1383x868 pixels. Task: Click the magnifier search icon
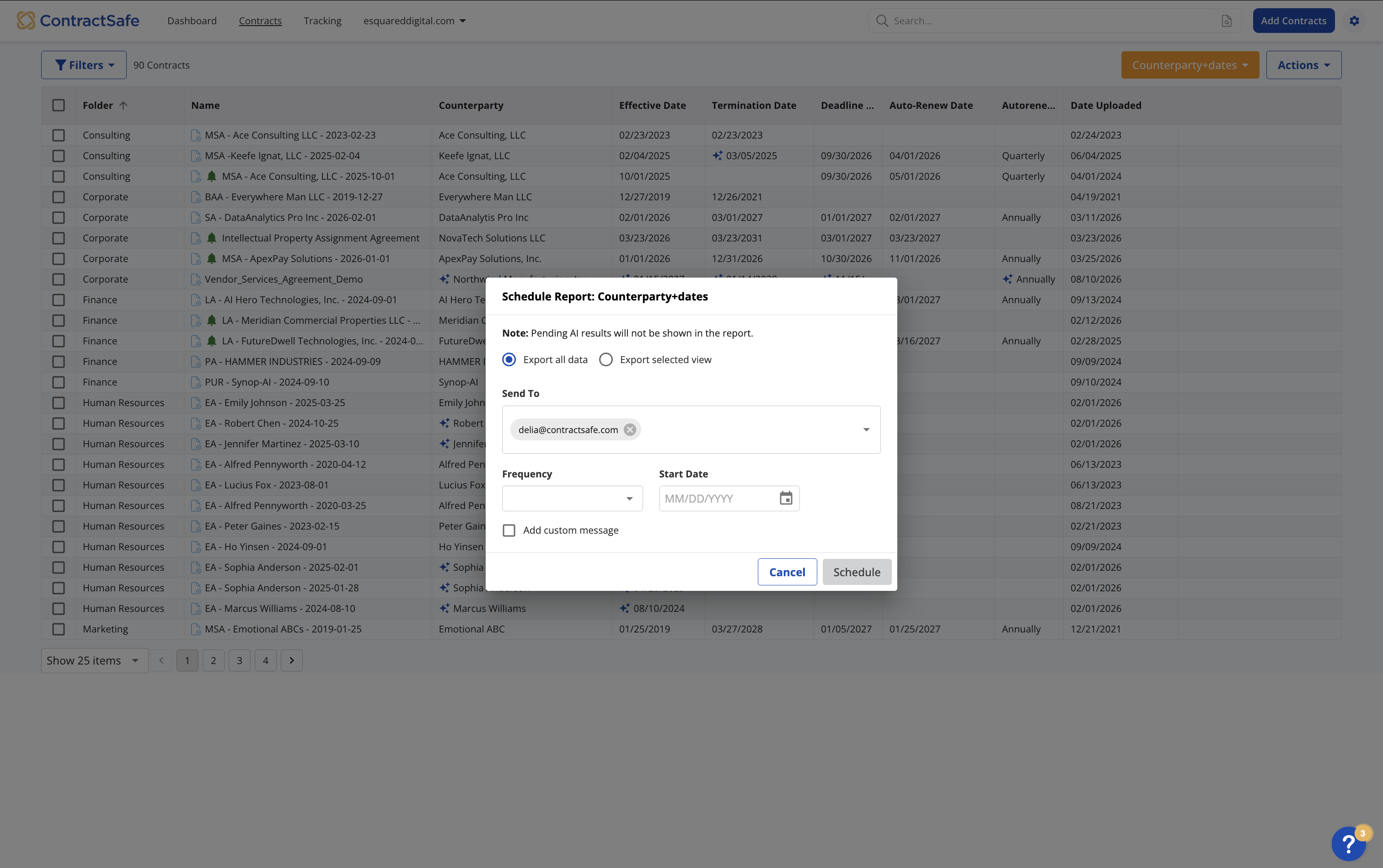click(x=882, y=21)
